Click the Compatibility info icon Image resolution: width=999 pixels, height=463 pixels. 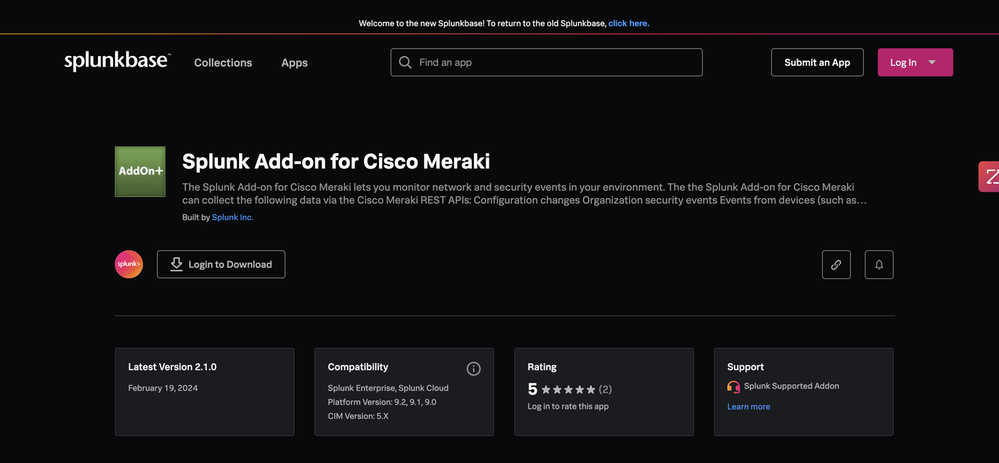[x=474, y=368]
